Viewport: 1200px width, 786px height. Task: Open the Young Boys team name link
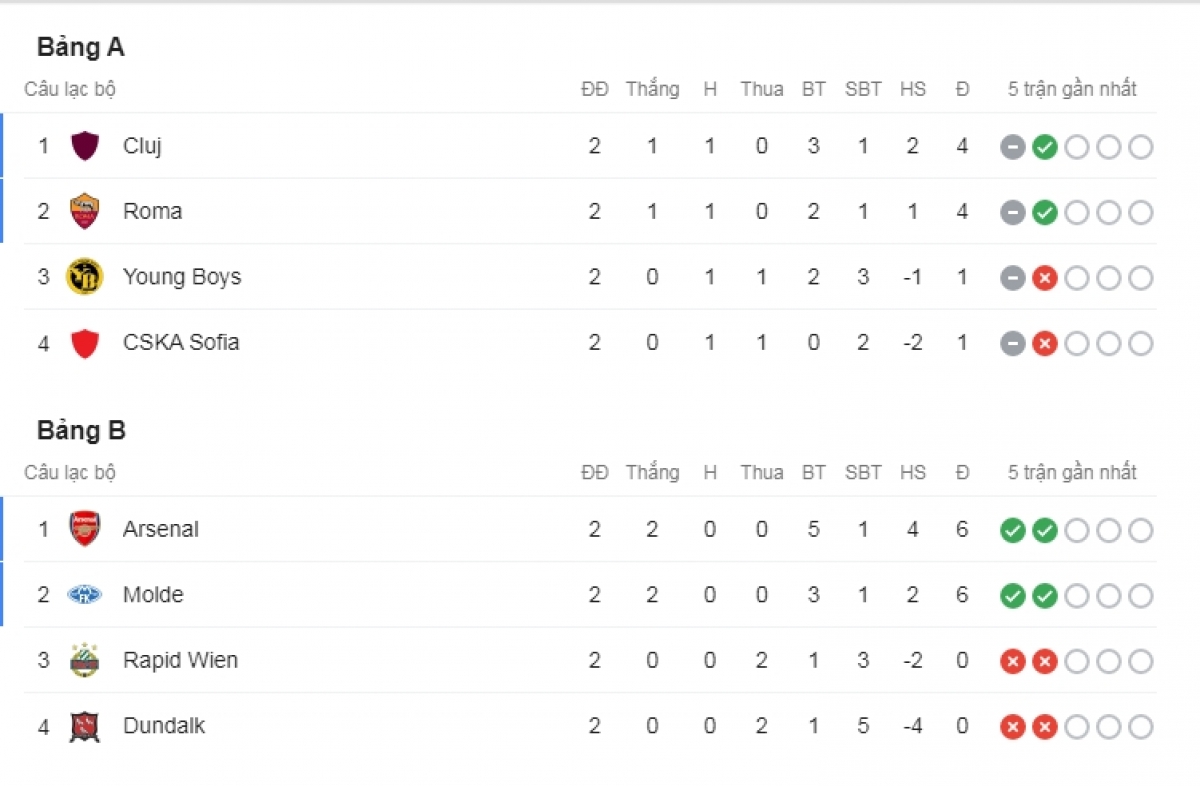pyautogui.click(x=182, y=277)
